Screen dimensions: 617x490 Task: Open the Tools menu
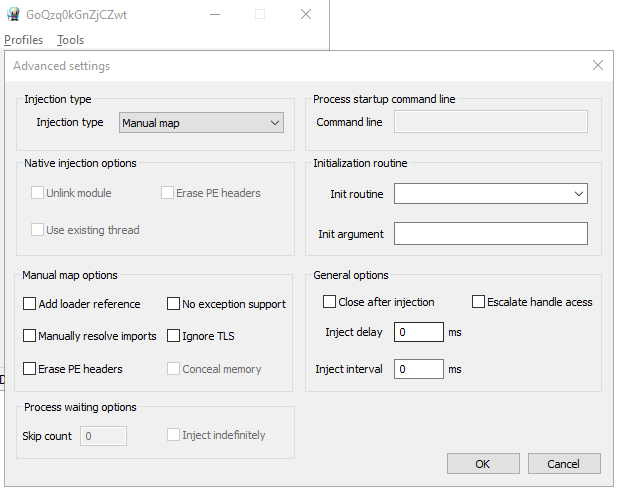70,40
